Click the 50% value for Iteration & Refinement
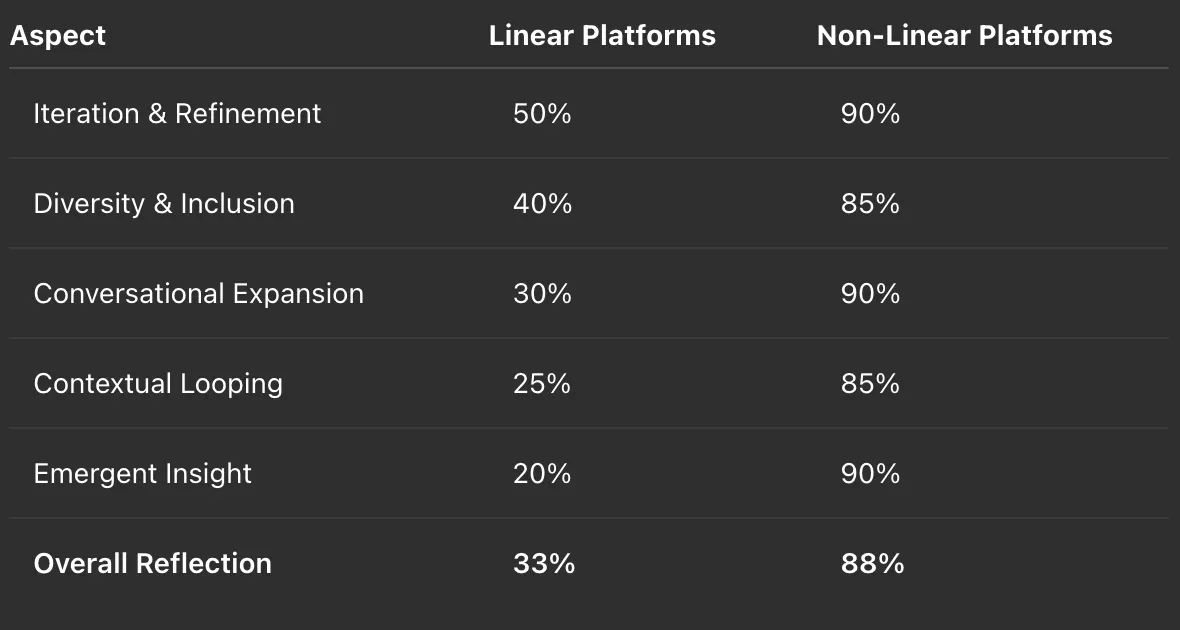Screen dimensions: 1180x630 [542, 114]
